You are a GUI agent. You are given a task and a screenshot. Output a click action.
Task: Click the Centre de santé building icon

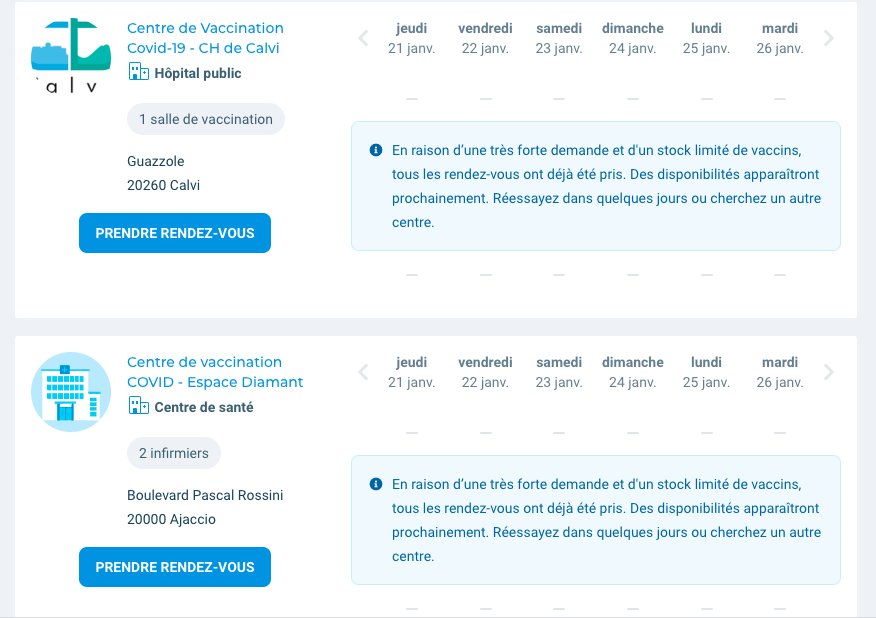(138, 407)
